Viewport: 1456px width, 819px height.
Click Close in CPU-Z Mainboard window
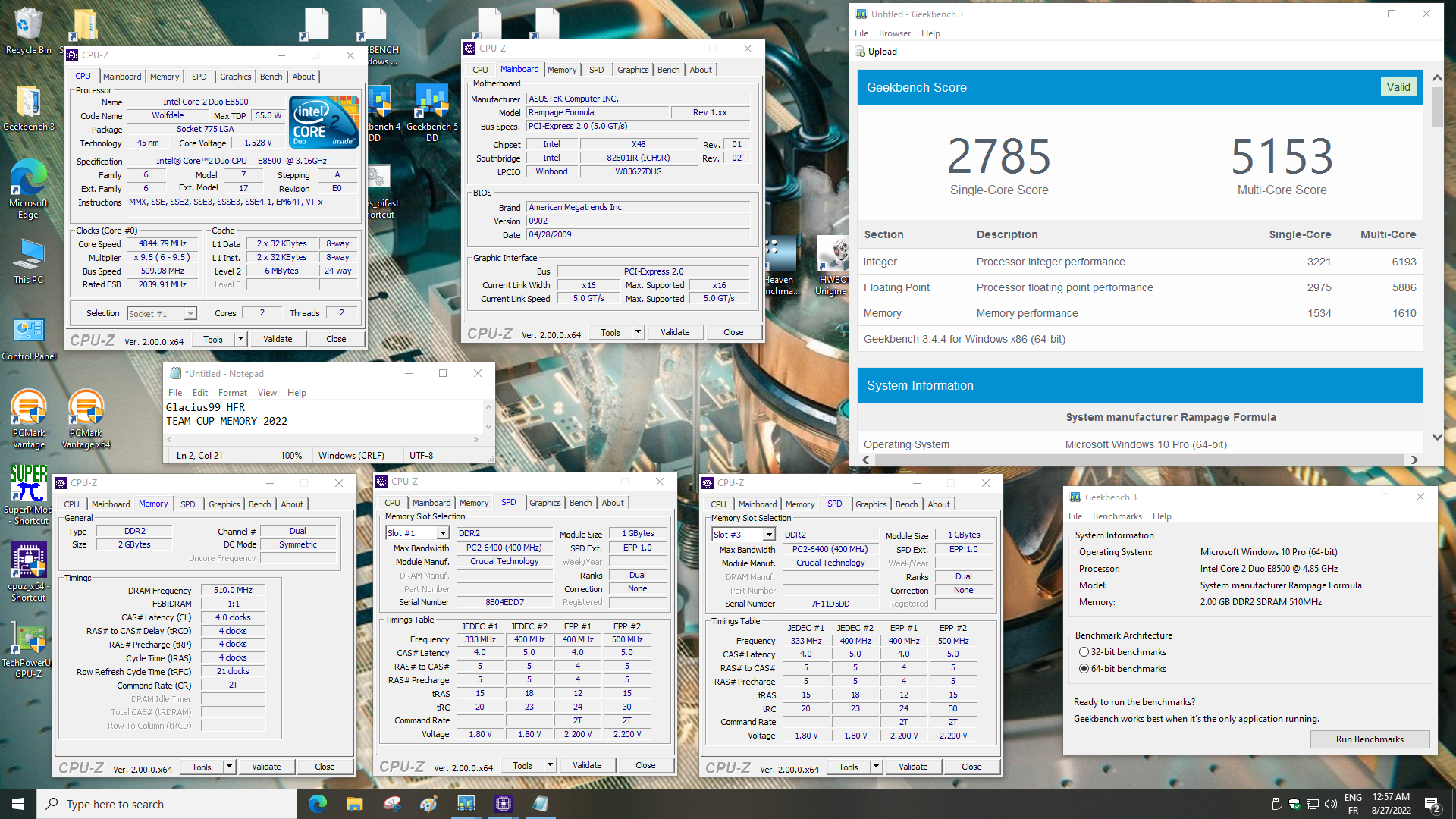pyautogui.click(x=733, y=332)
